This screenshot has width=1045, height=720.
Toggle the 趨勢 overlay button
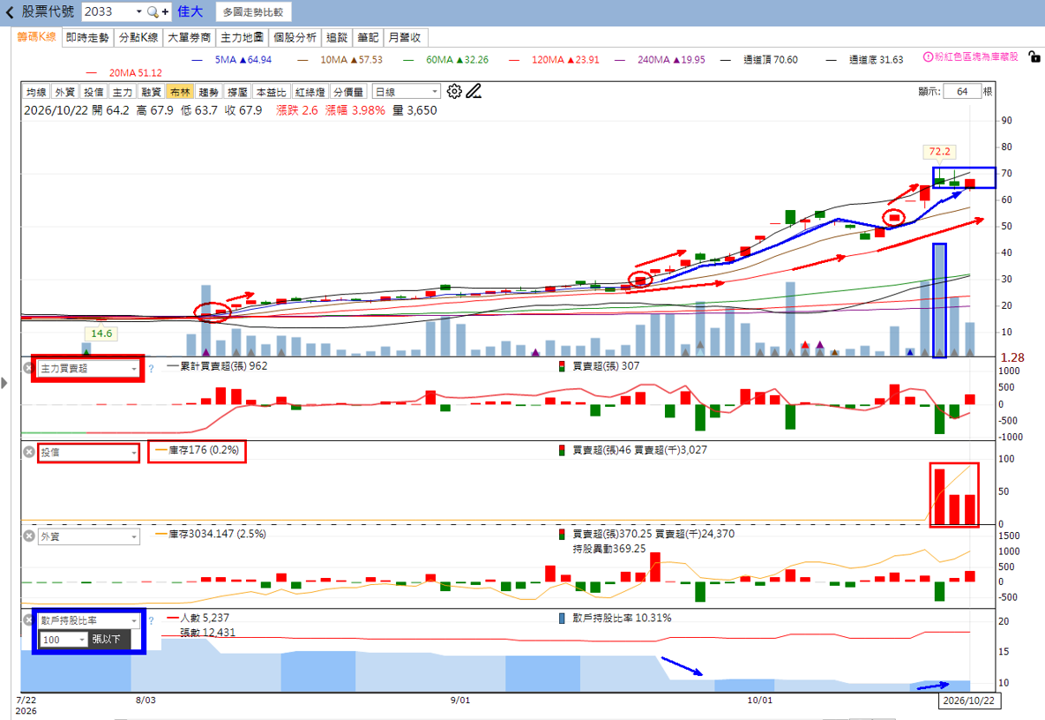pos(209,92)
